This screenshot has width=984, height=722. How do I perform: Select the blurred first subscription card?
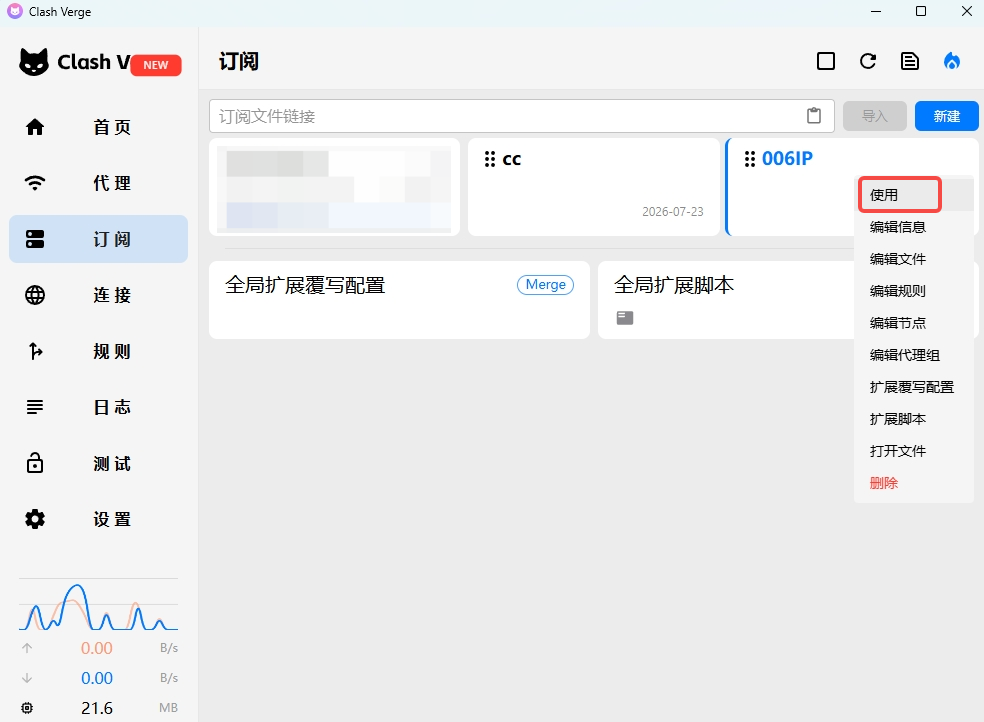334,188
